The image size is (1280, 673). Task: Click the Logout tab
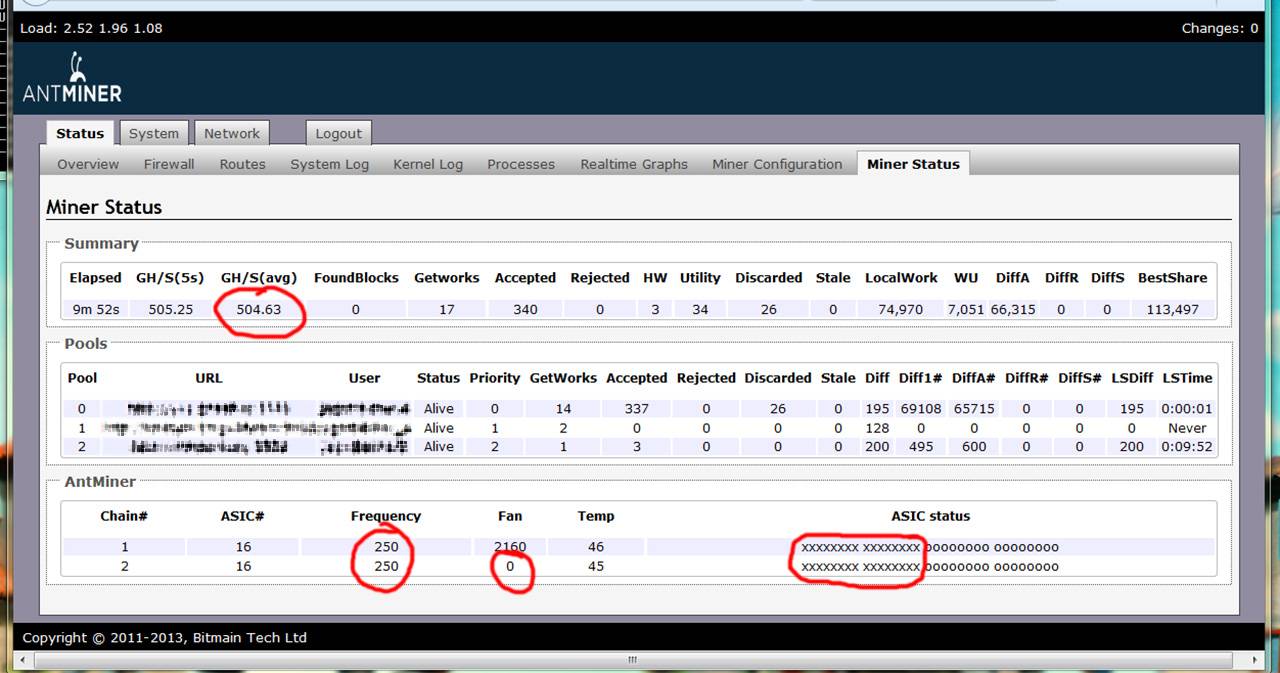click(x=339, y=133)
